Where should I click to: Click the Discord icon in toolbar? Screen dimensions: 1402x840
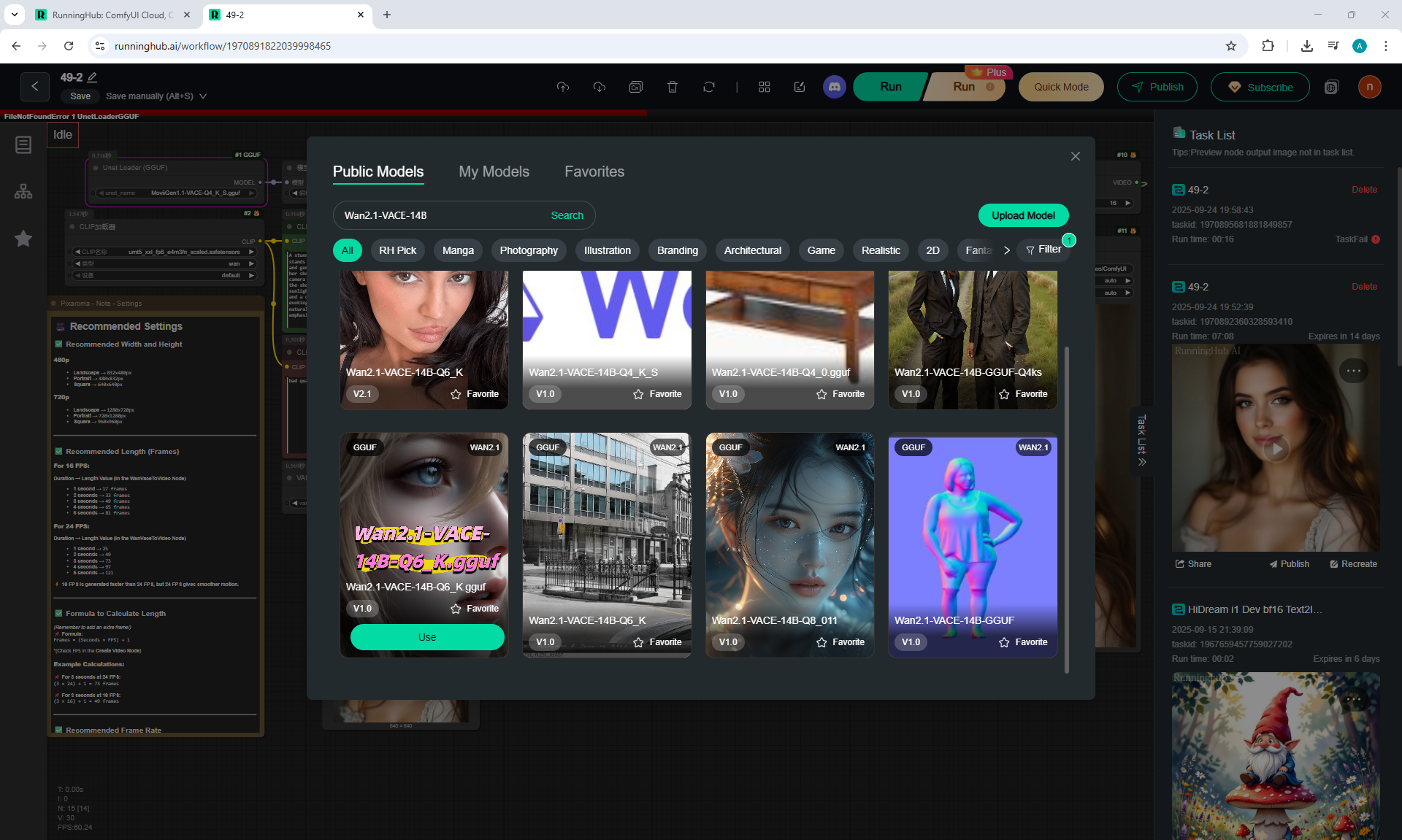[x=834, y=87]
